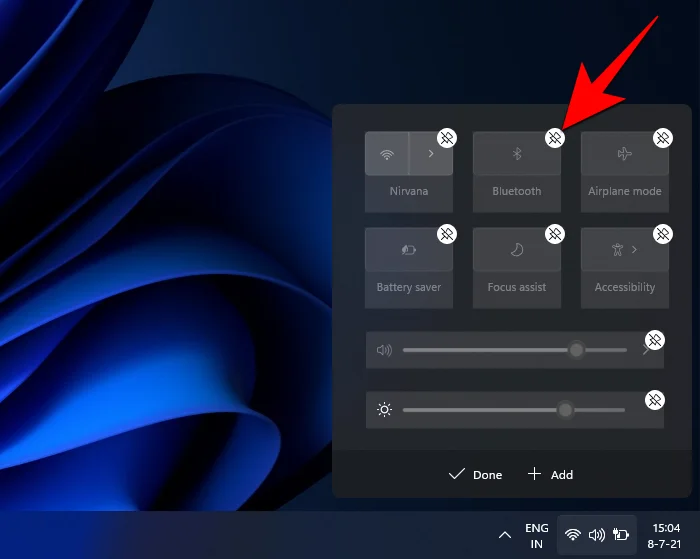Toggle the Airplane mode tile
The width and height of the screenshot is (700, 559).
(625, 154)
